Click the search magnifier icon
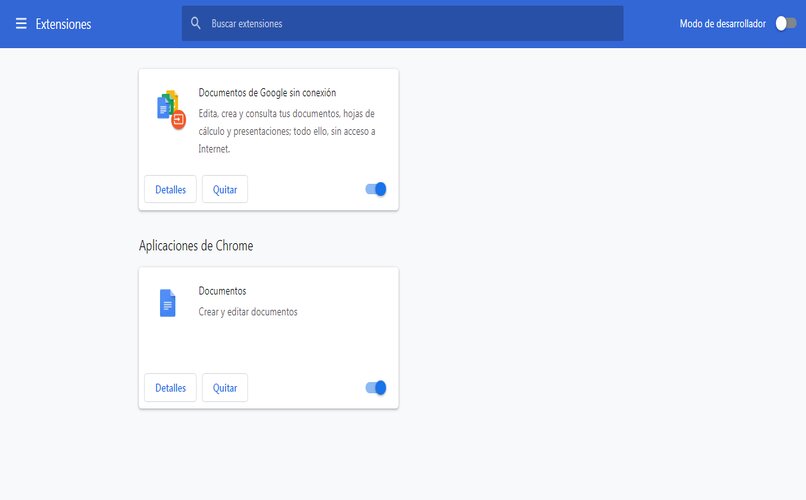Screen dimensions: 806x500 [x=196, y=23]
